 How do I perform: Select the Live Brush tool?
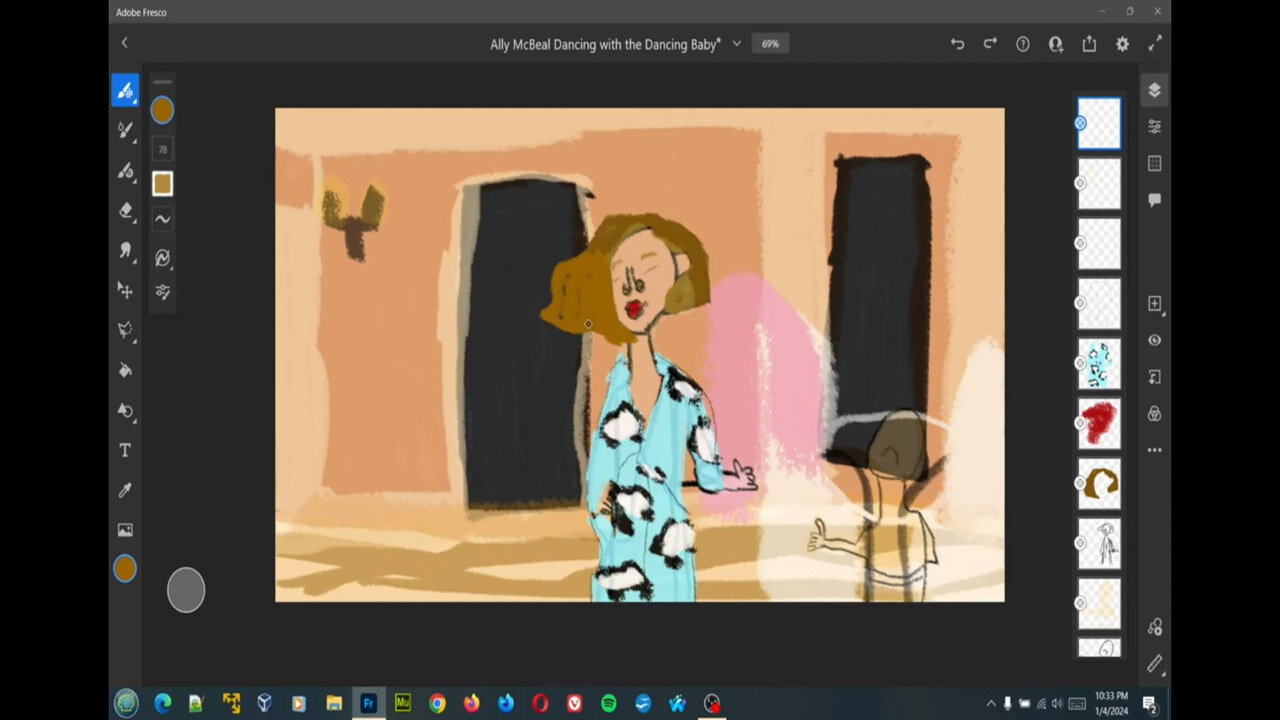(x=125, y=130)
